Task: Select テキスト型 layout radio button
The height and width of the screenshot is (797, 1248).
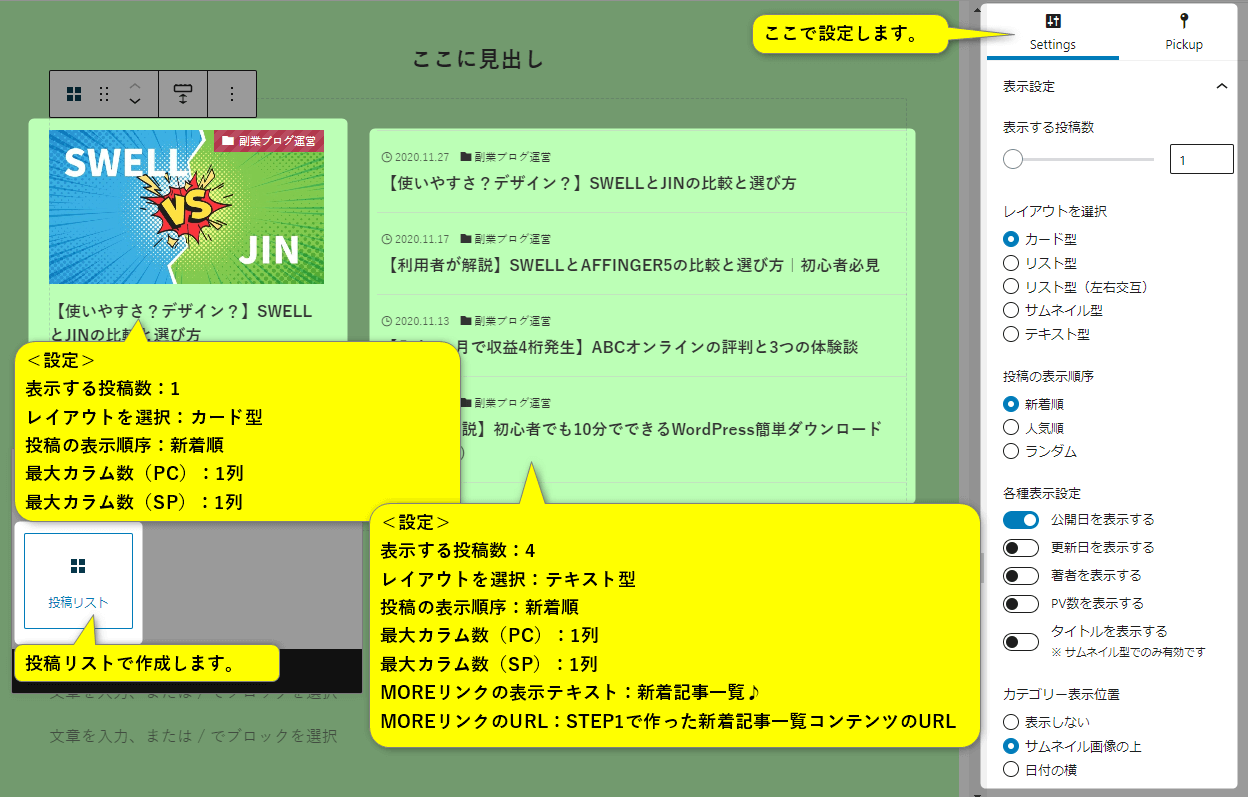Action: tap(1011, 334)
